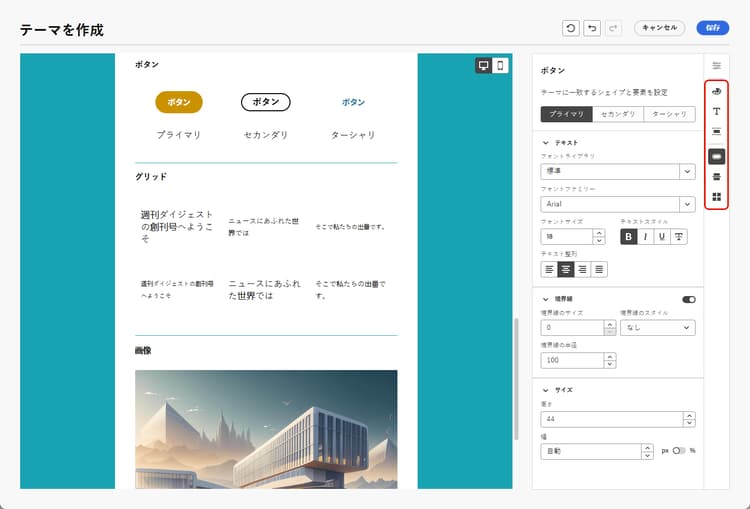Screen dimensions: 750x509
Task: Open the spacing settings panel icon
Action: [716, 132]
